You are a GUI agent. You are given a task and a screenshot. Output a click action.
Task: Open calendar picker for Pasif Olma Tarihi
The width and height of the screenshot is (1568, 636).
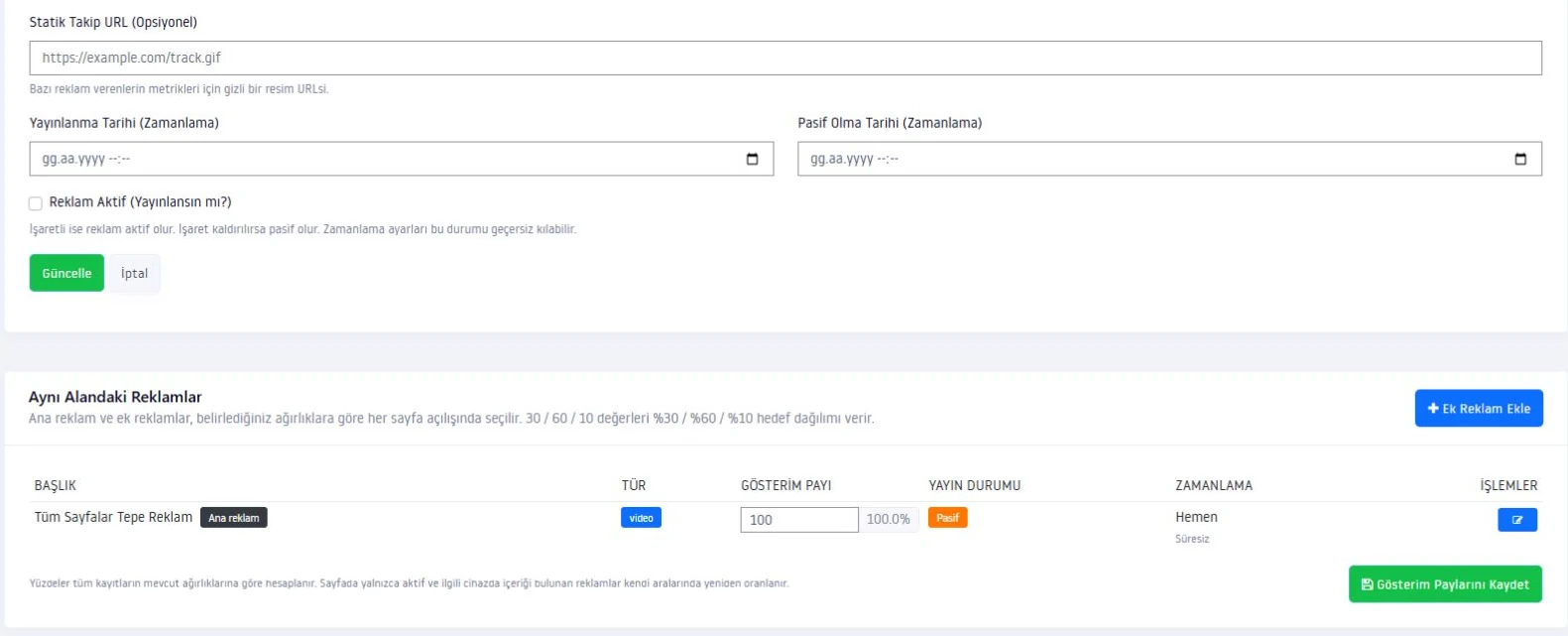tap(1520, 159)
